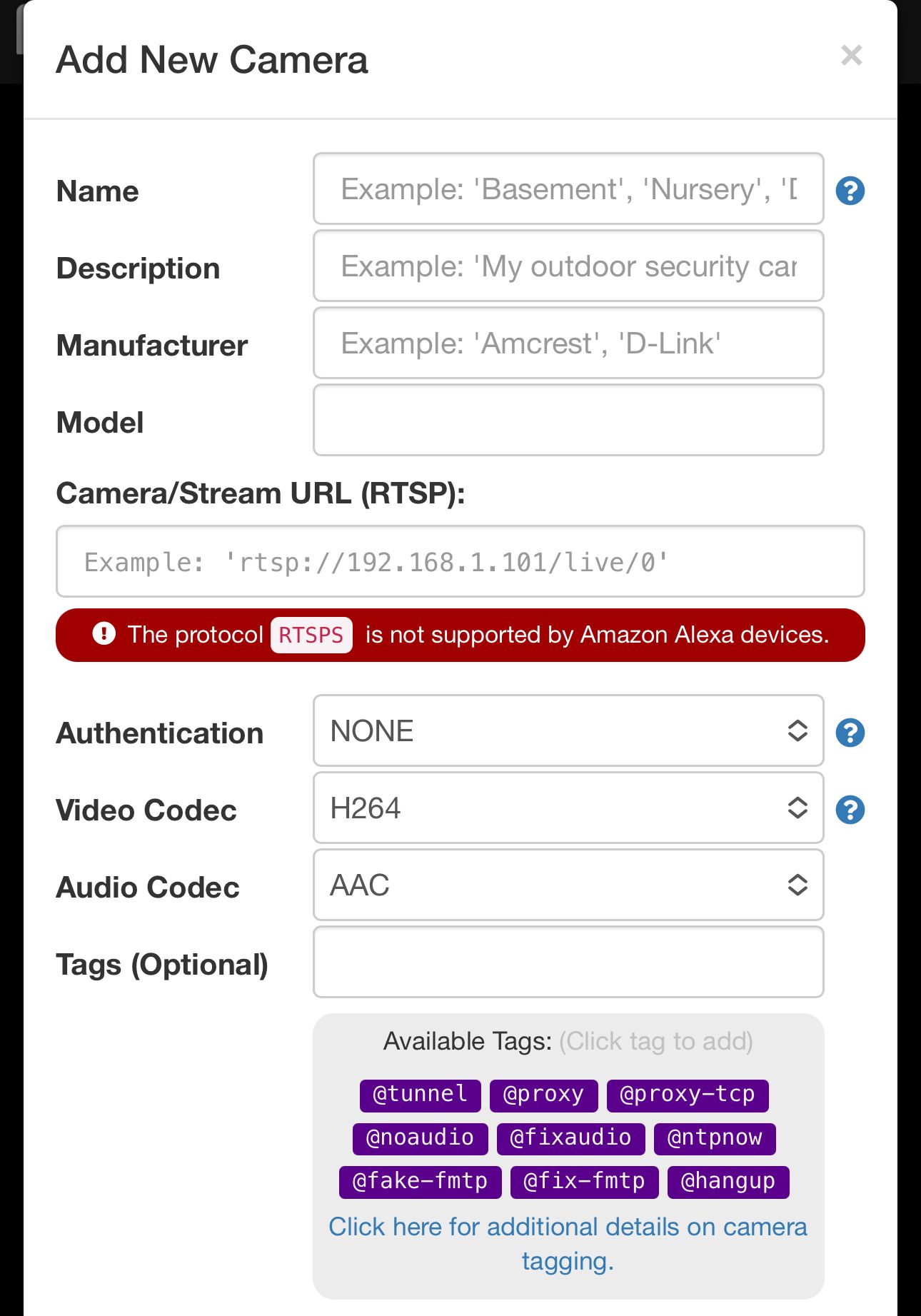The height and width of the screenshot is (1316, 921).
Task: Click the Manufacturer input field
Action: [568, 343]
